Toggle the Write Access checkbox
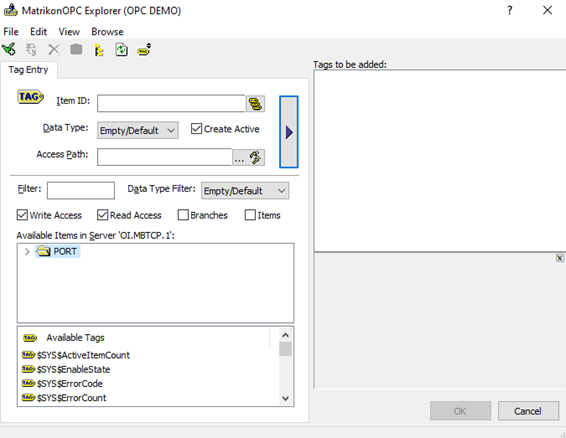 click(22, 215)
